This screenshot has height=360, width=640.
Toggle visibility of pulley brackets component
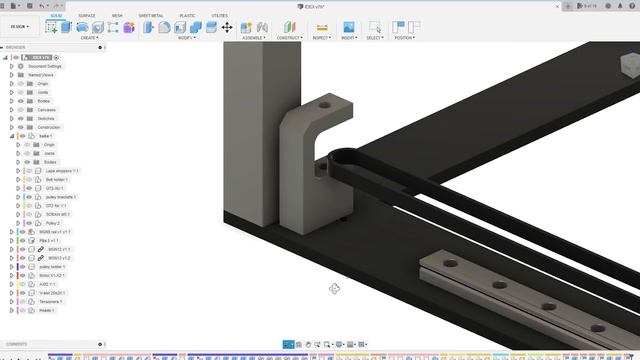[x=29, y=197]
